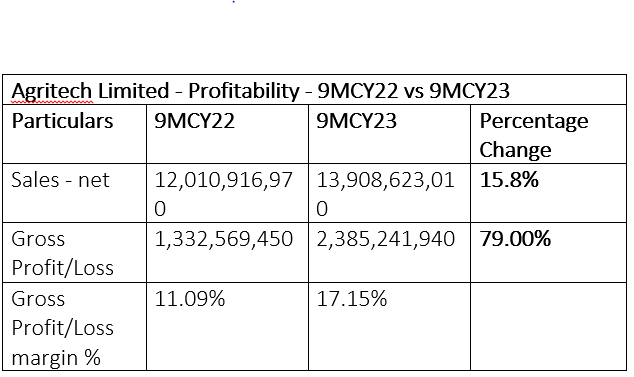Click the empty percentage change cell in margin row
This screenshot has height=377, width=634.
click(x=549, y=326)
